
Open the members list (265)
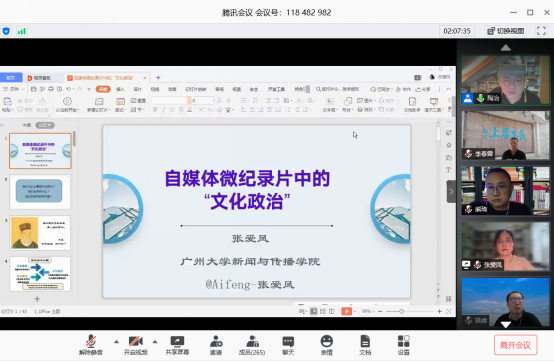252,345
